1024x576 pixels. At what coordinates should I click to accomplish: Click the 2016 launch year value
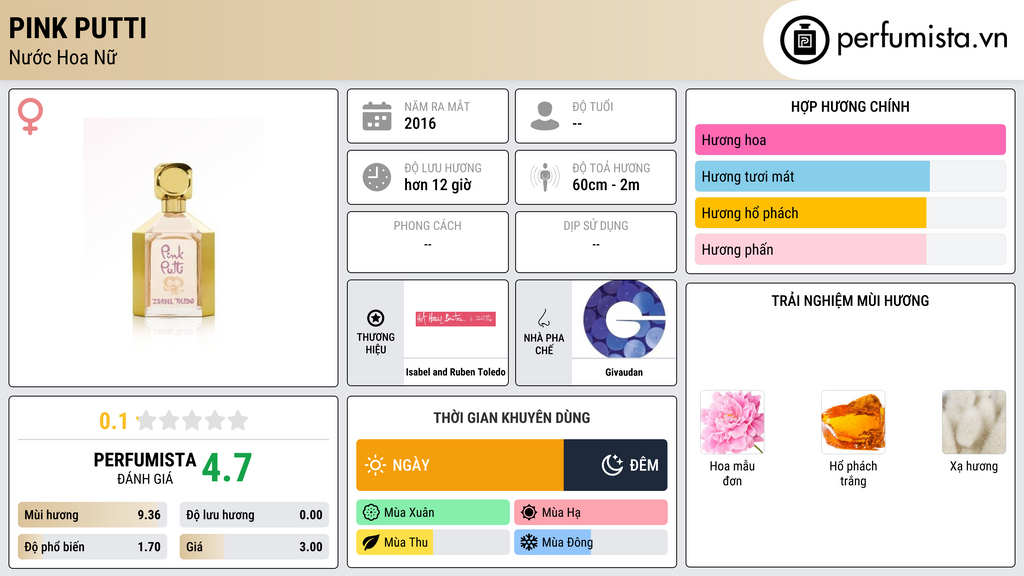pyautogui.click(x=420, y=123)
